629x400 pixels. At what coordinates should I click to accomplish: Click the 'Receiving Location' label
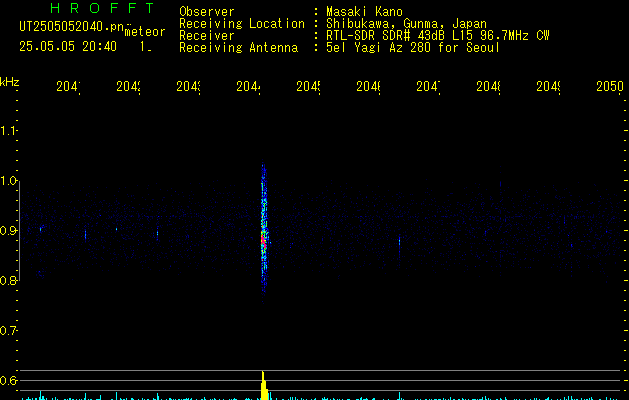[242, 24]
